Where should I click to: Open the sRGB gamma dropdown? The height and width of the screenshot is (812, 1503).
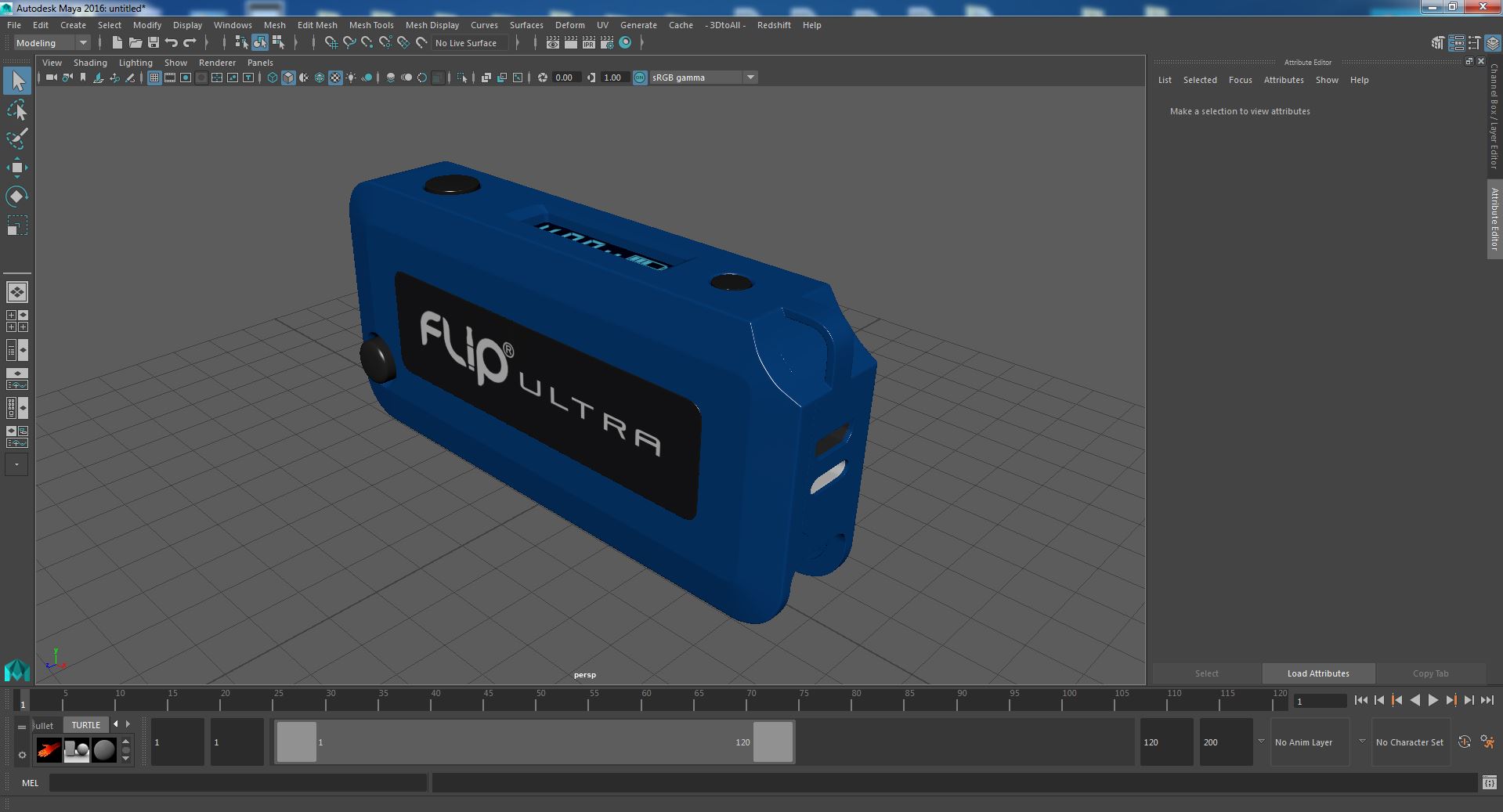pos(703,78)
